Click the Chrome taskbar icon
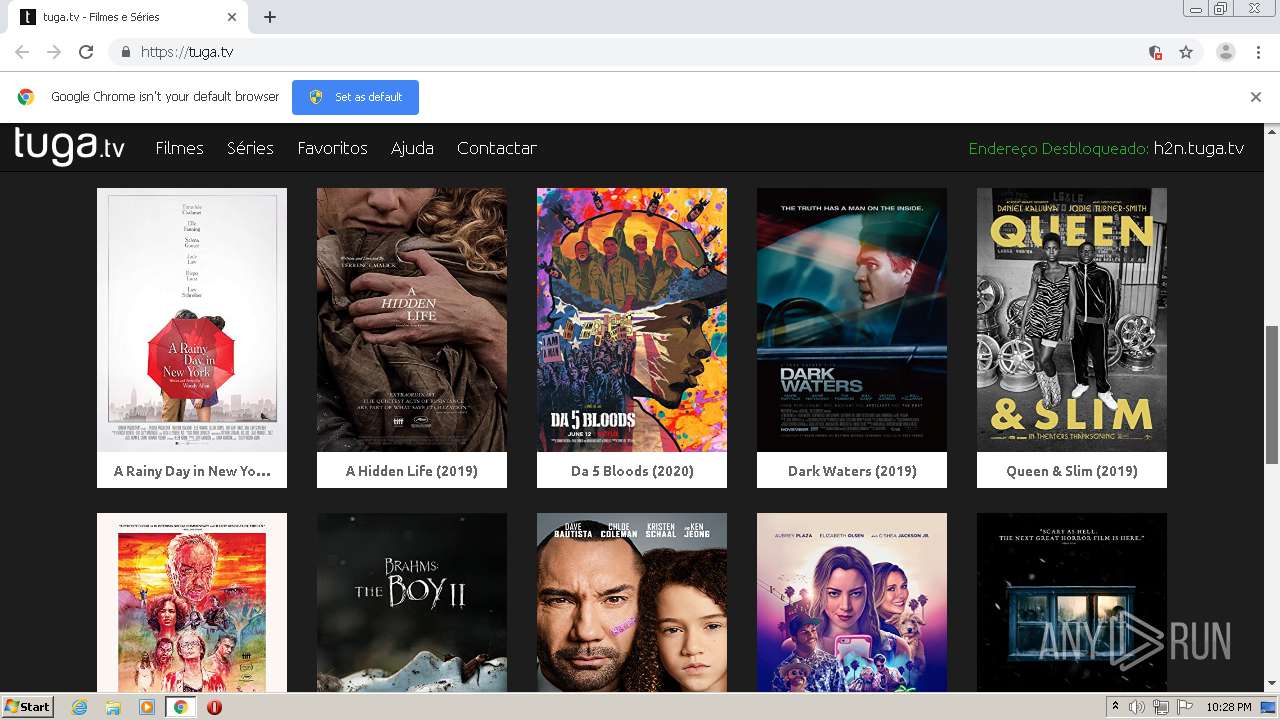This screenshot has width=1280, height=720. 180,707
